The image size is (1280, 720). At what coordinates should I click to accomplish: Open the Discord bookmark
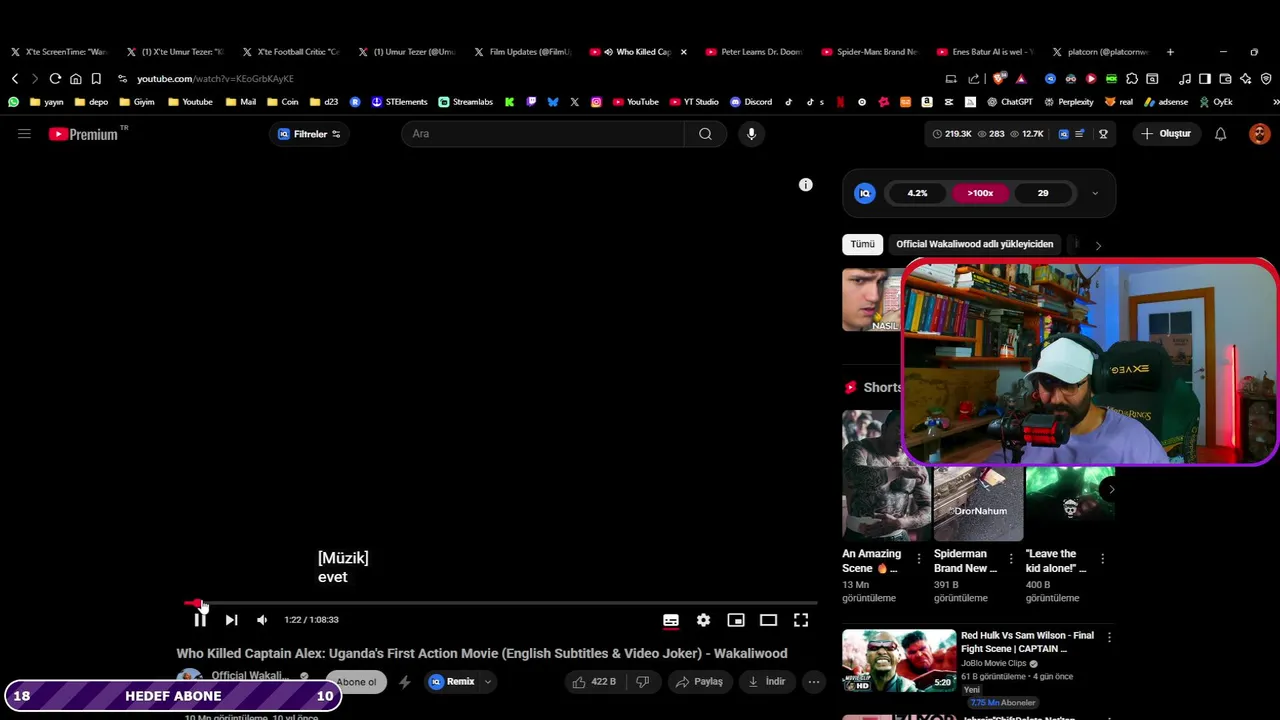click(751, 102)
